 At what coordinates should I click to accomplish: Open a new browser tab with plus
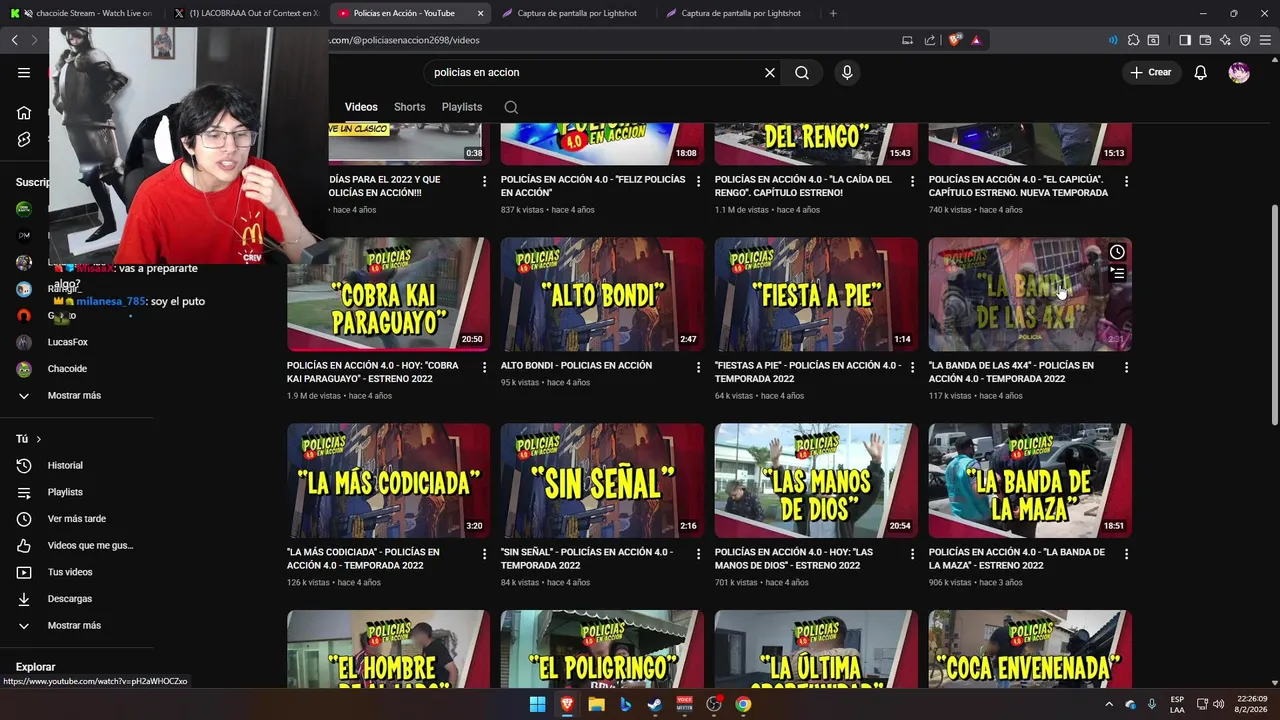coord(833,13)
